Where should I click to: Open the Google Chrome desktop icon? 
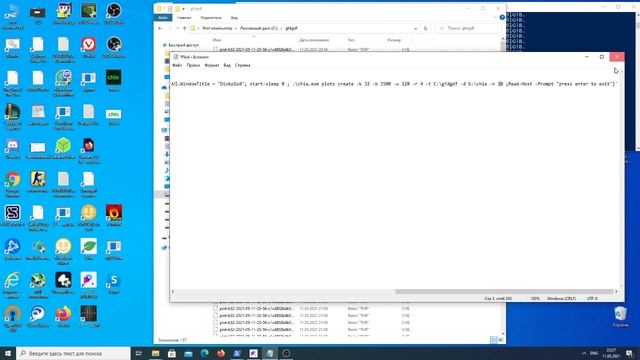point(13,179)
